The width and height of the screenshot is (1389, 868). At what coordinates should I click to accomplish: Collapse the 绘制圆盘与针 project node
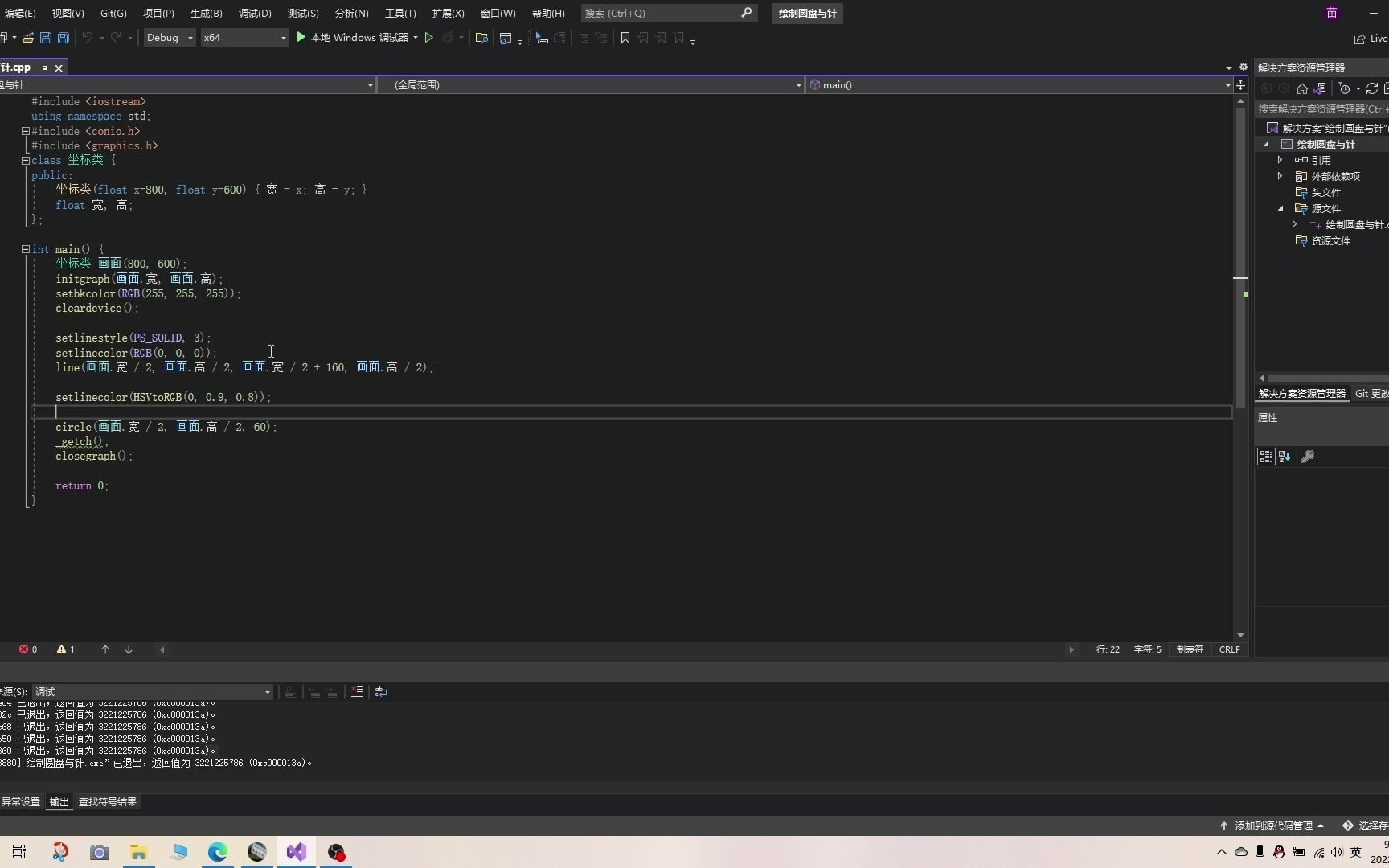1267,144
